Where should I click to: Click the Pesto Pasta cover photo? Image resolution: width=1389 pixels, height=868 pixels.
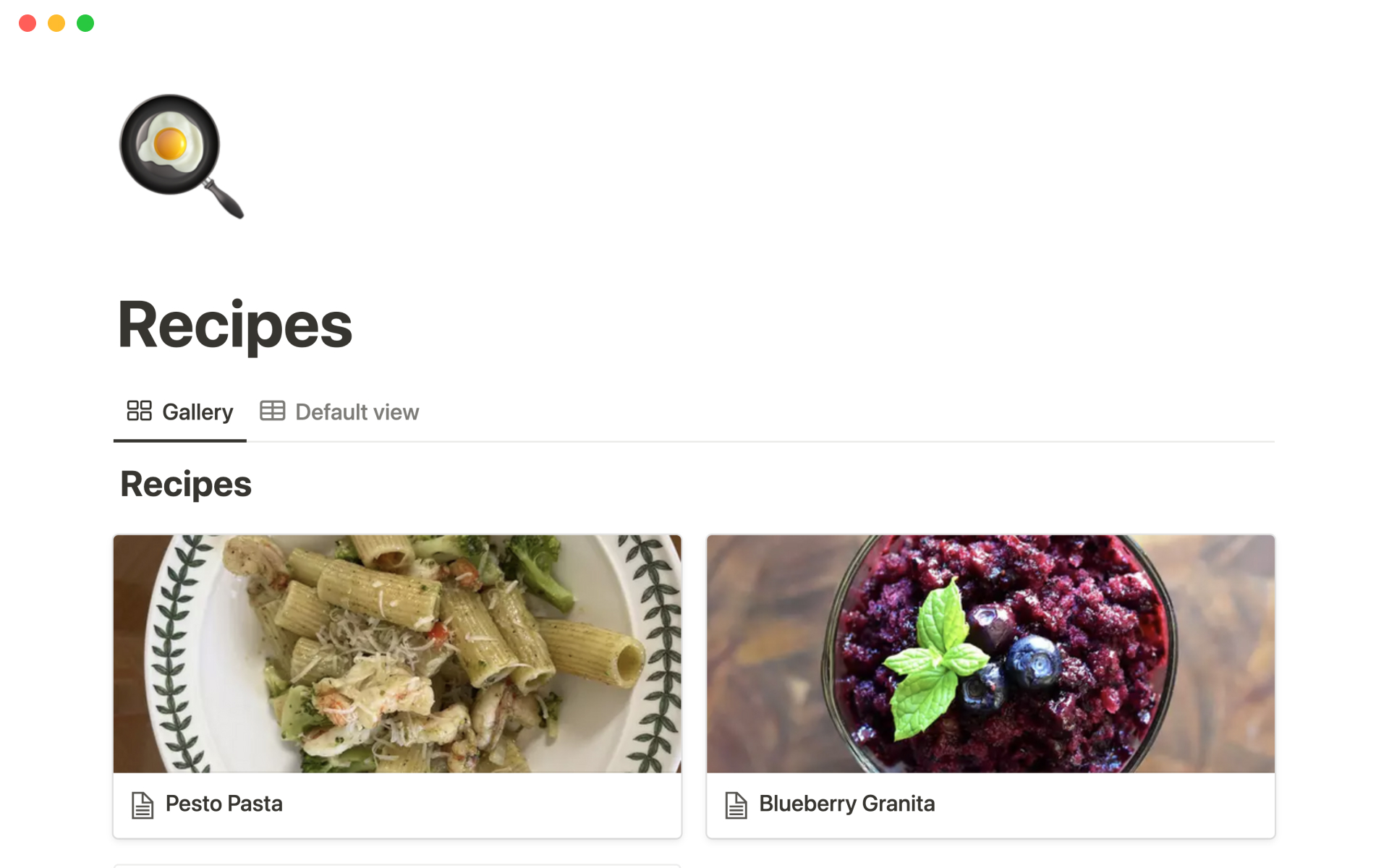(x=396, y=653)
